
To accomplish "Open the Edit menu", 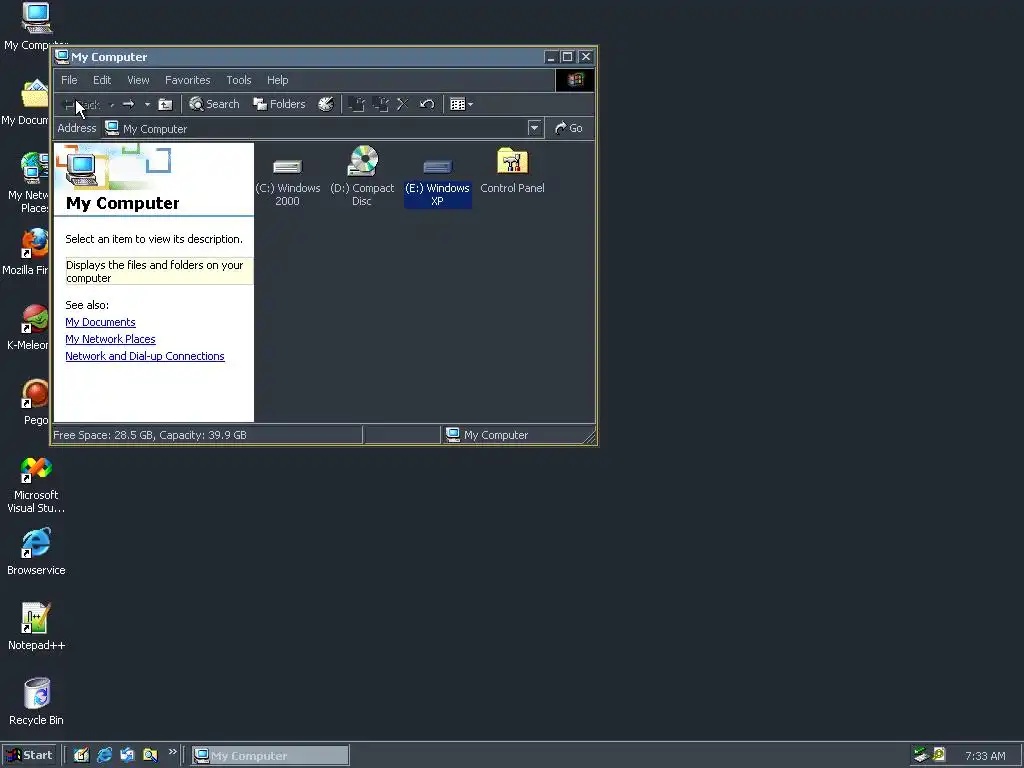I will tap(102, 80).
